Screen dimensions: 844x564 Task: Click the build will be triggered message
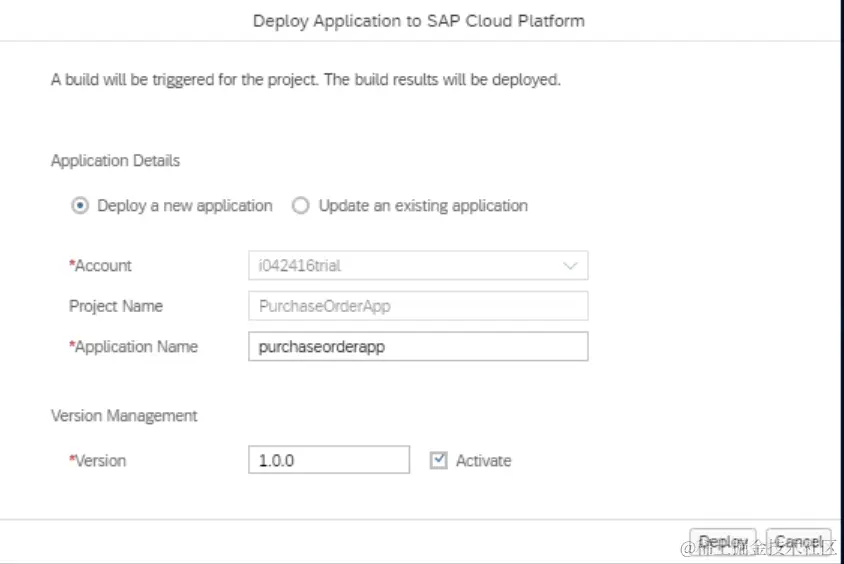pyautogui.click(x=306, y=80)
